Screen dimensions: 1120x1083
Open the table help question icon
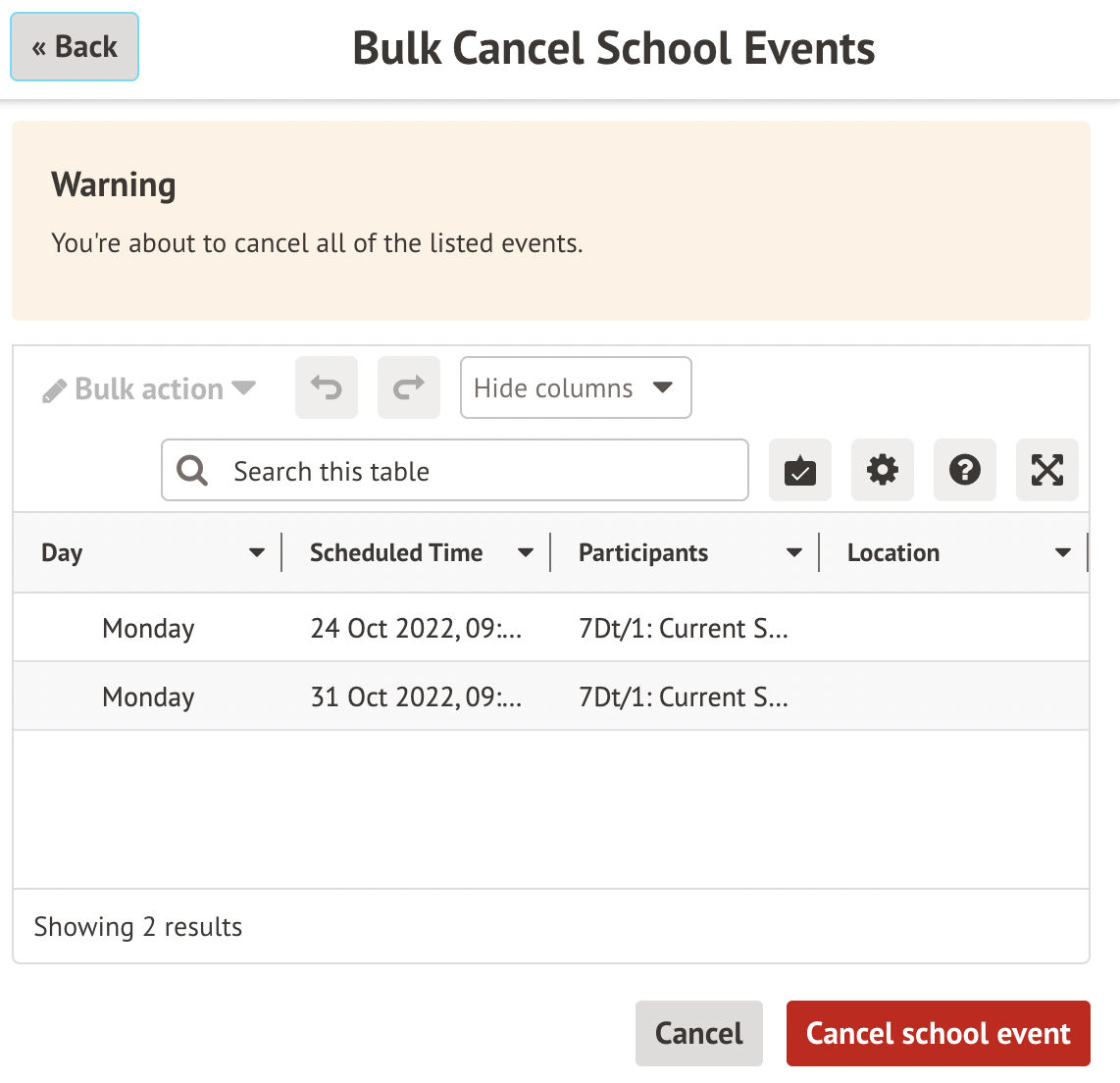coord(965,471)
